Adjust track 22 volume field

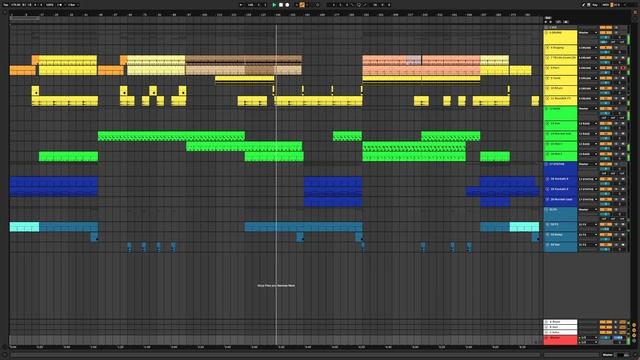606,229
